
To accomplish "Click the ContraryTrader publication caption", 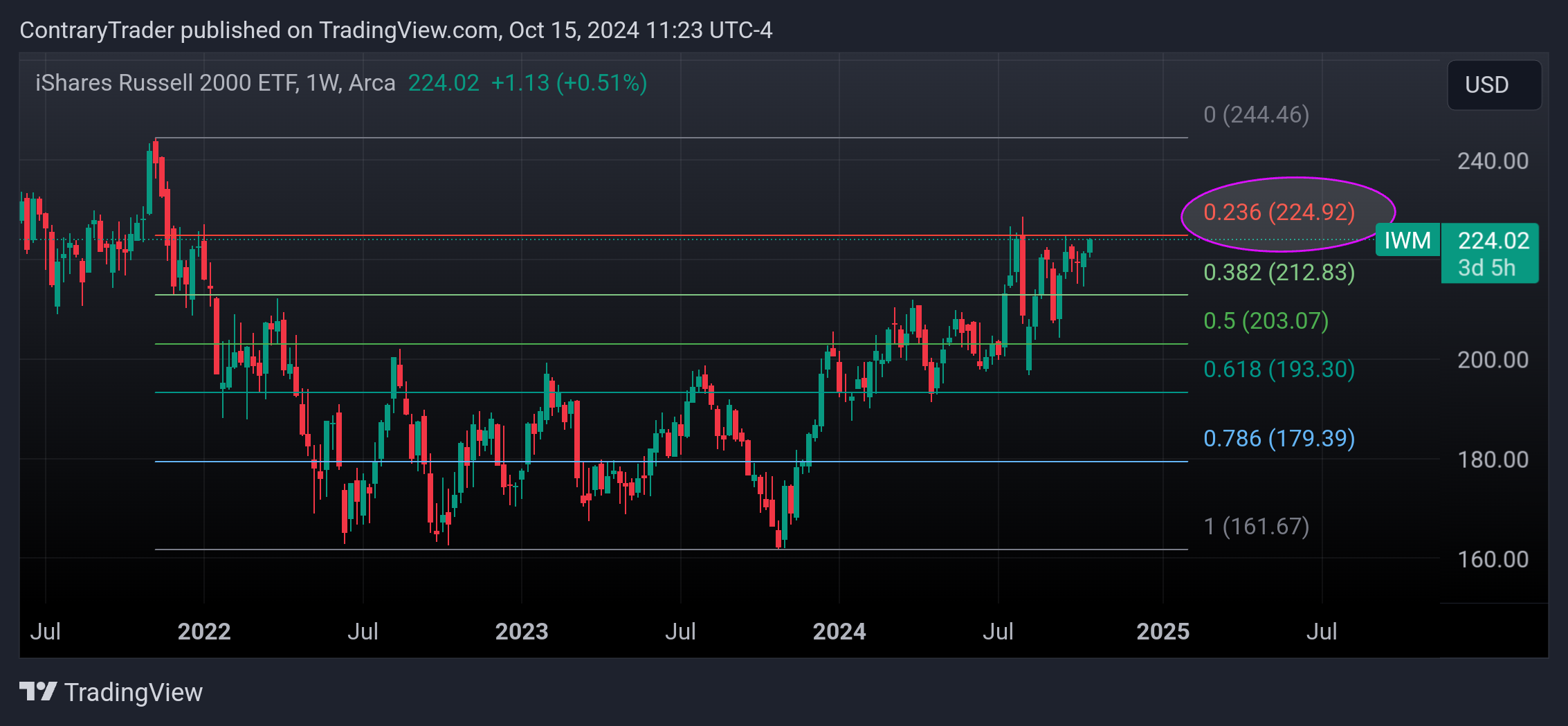I will point(396,30).
